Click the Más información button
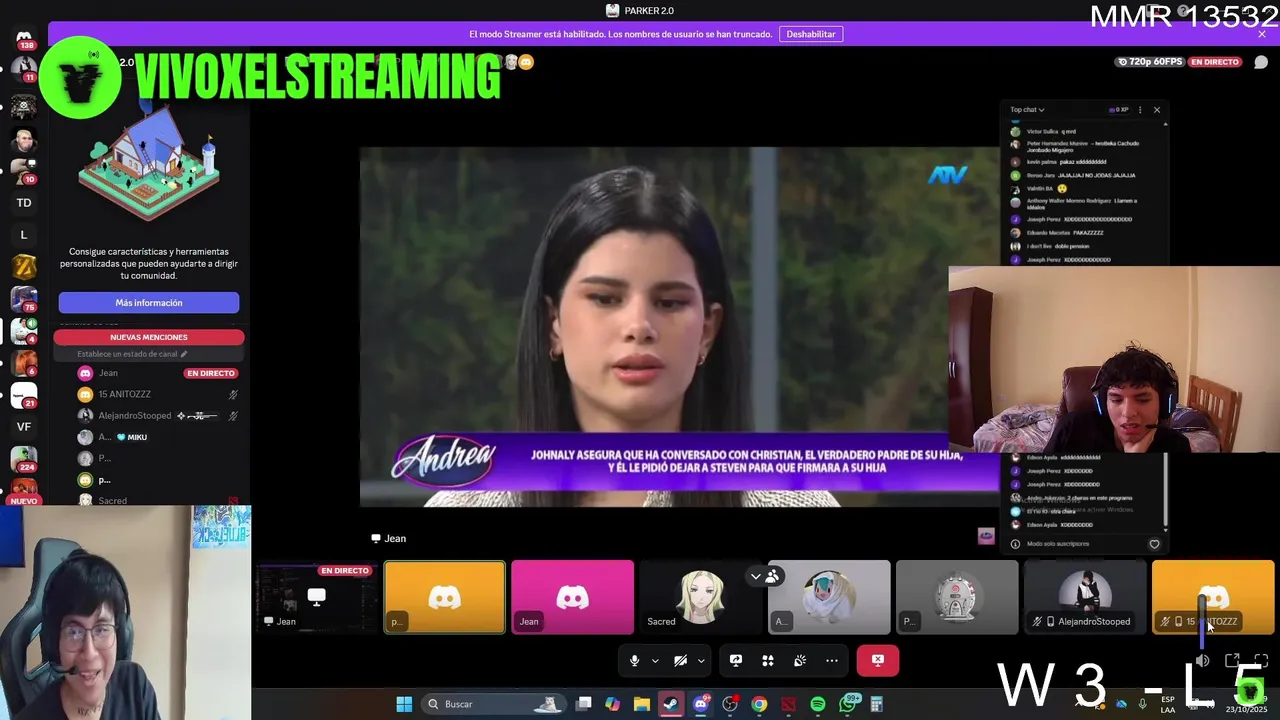 [149, 303]
